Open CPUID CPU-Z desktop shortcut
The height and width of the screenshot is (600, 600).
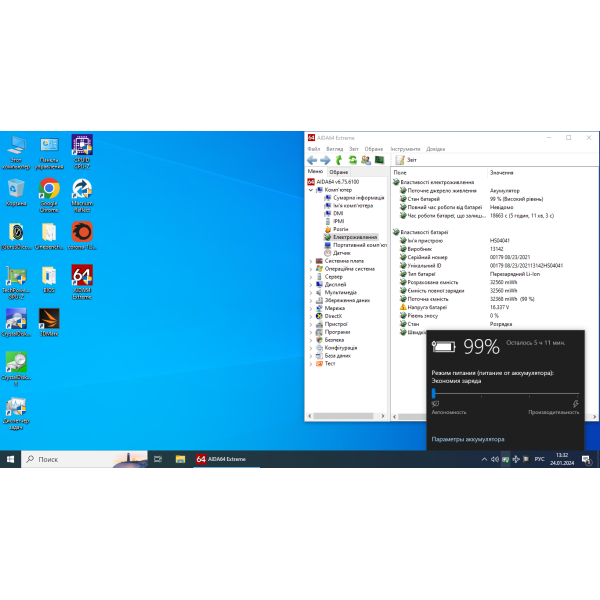coord(82,152)
